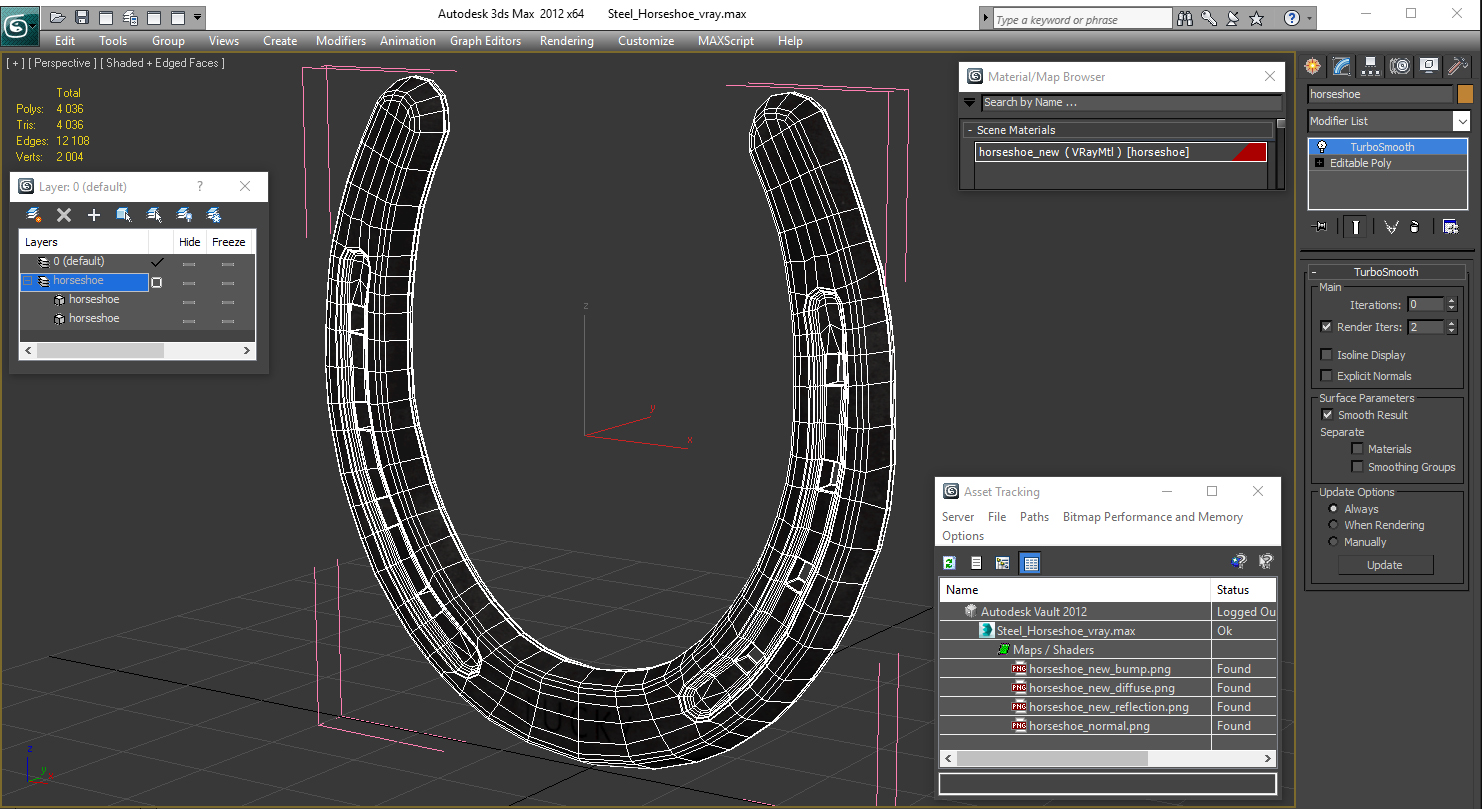Collapse the Scene Materials group

(969, 130)
